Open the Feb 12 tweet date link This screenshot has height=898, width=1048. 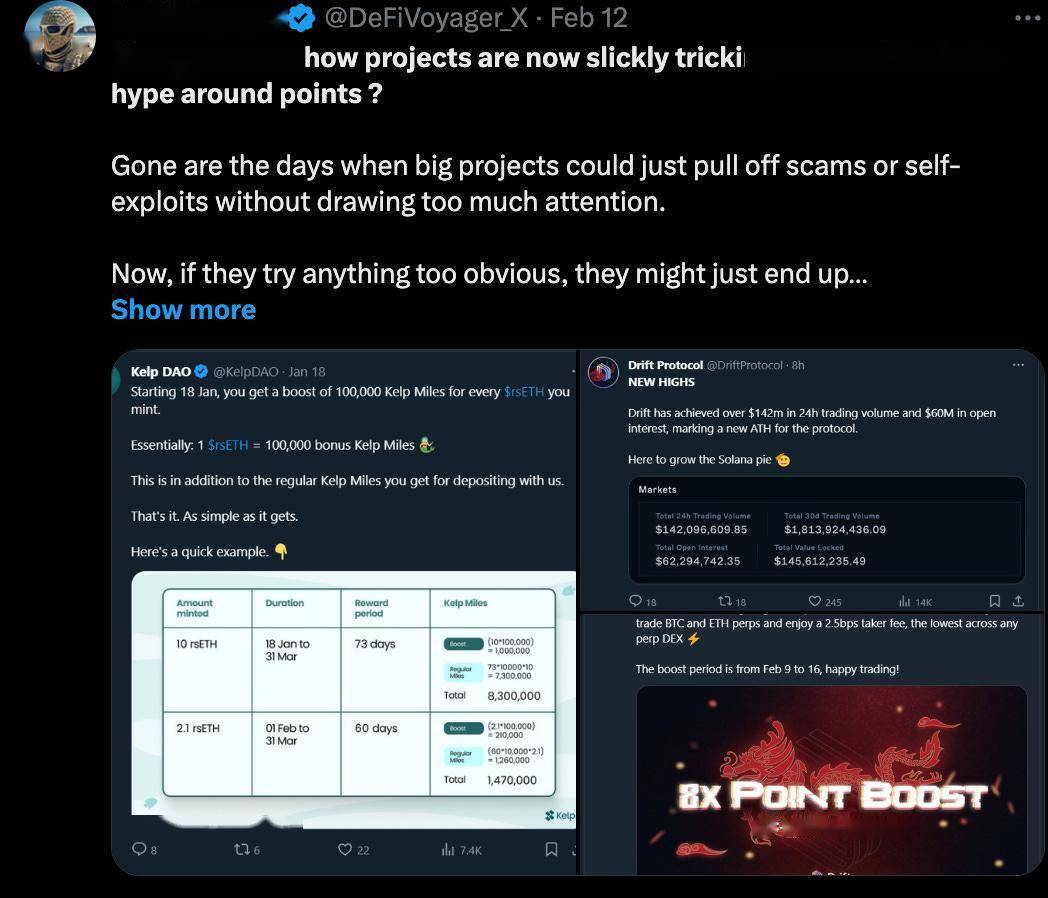point(589,18)
